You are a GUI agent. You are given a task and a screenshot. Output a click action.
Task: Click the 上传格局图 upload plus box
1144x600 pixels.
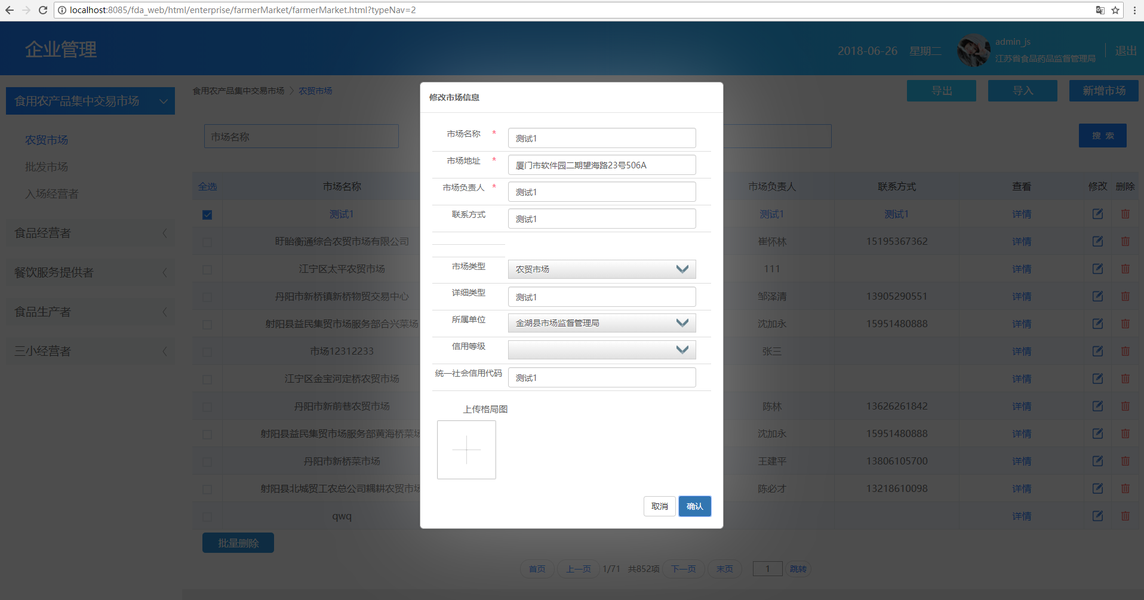click(466, 450)
